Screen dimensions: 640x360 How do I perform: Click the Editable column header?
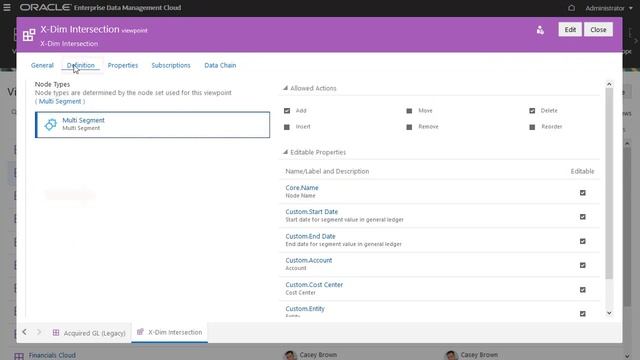(582, 171)
